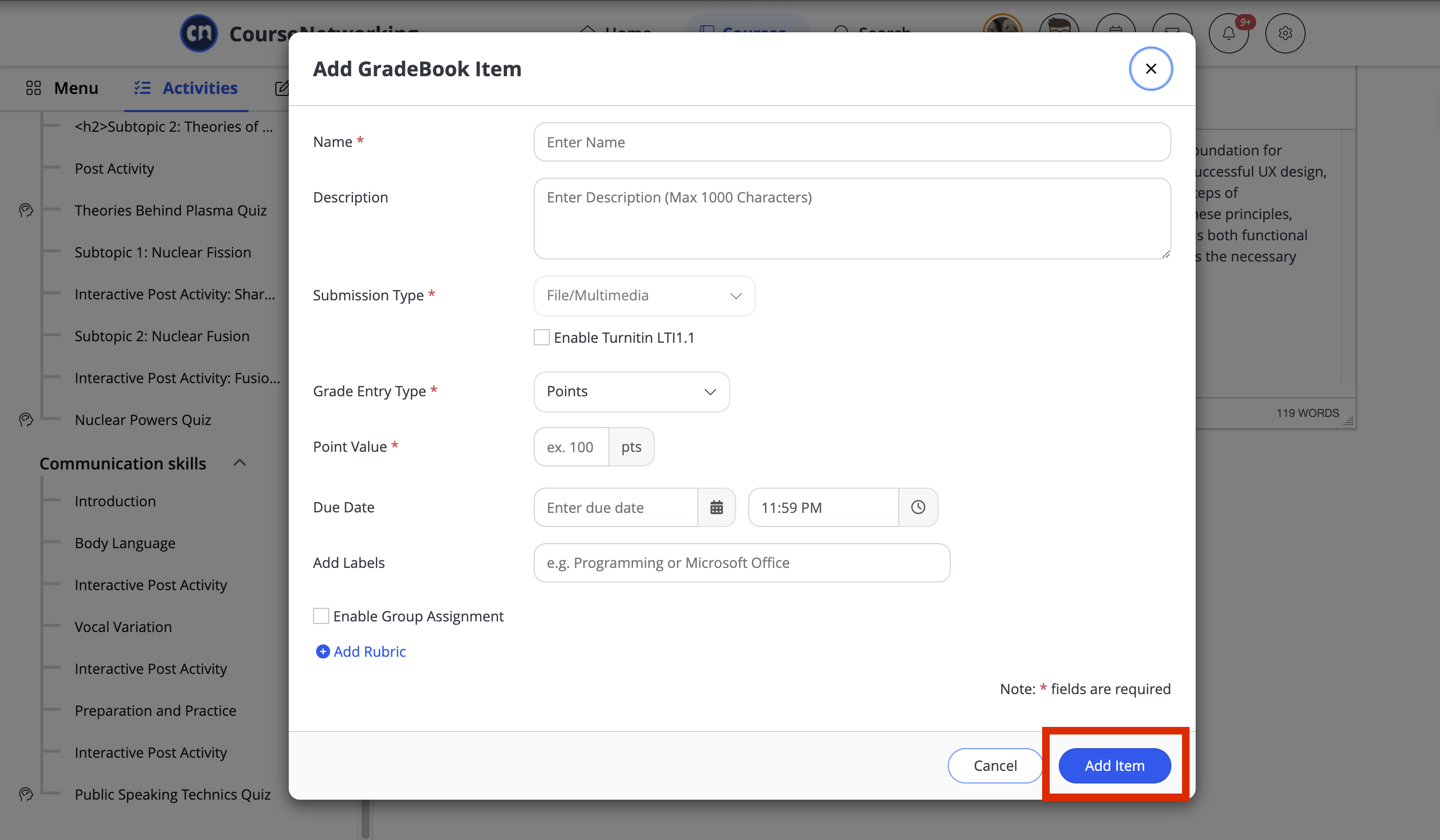
Task: Click the Cancel button
Action: click(x=995, y=765)
